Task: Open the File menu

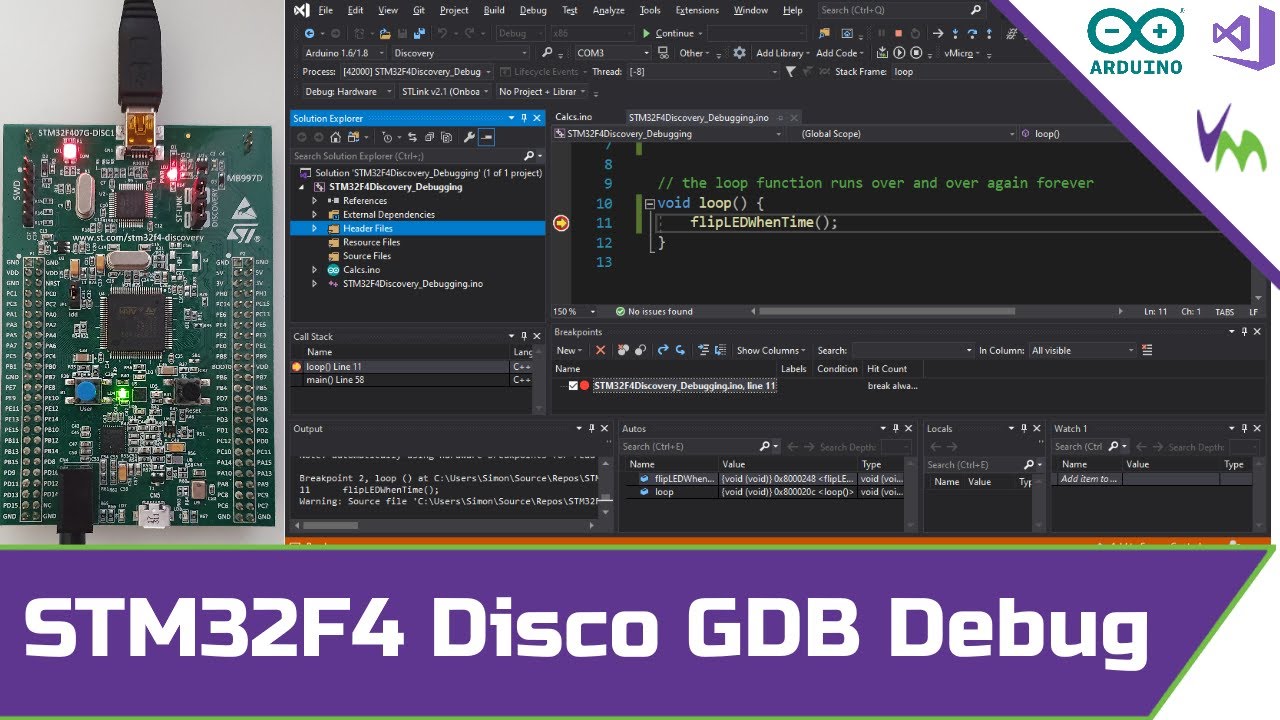Action: click(325, 10)
